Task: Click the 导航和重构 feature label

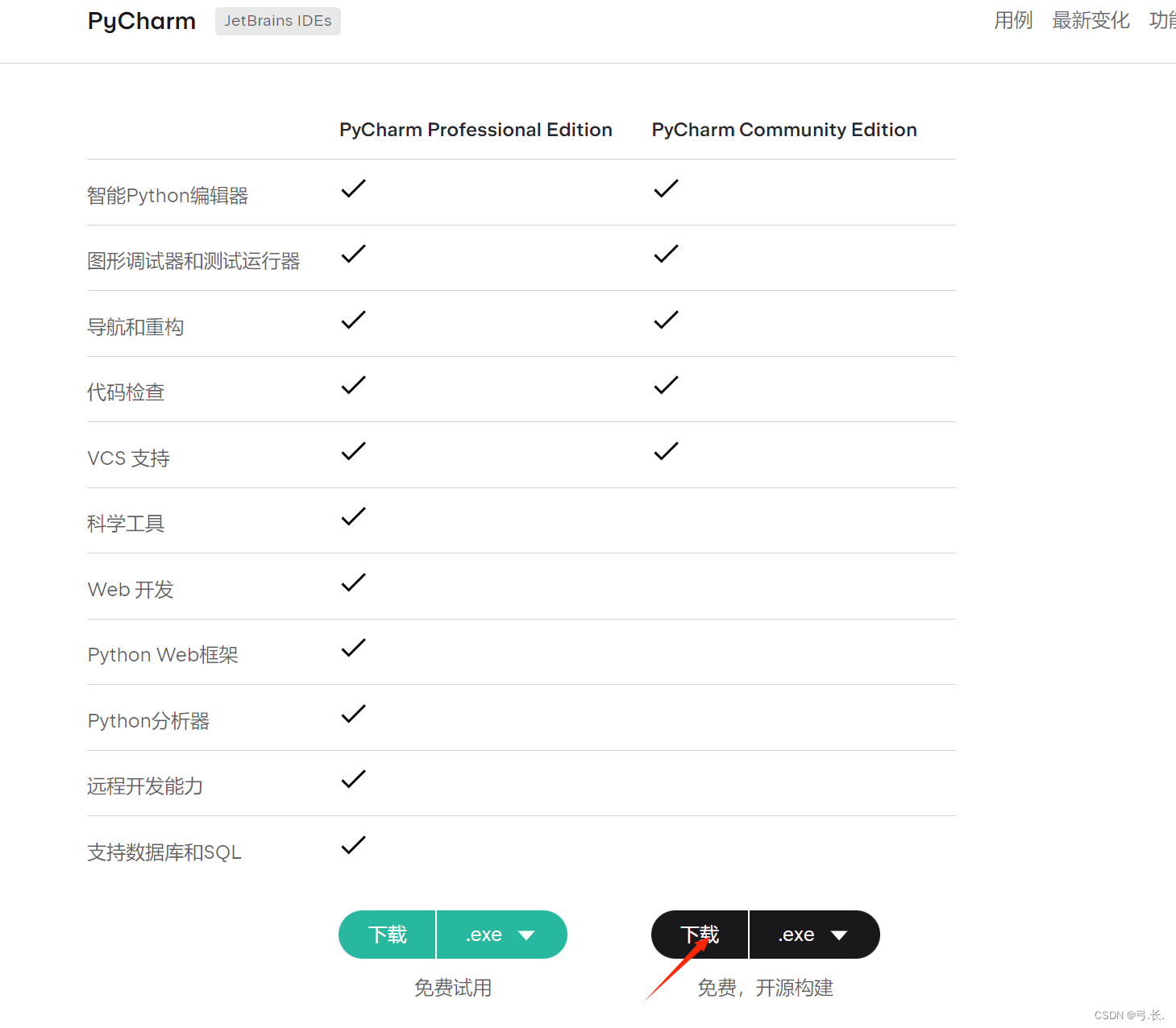Action: 135,327
